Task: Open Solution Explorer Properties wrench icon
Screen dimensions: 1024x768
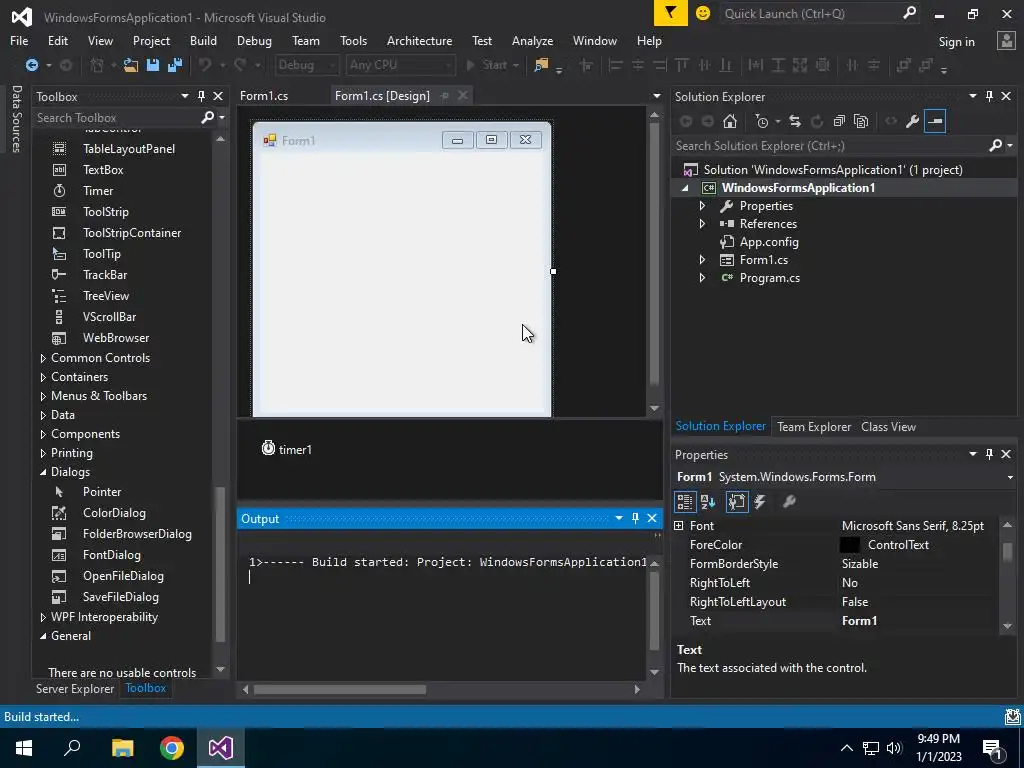Action: (913, 121)
